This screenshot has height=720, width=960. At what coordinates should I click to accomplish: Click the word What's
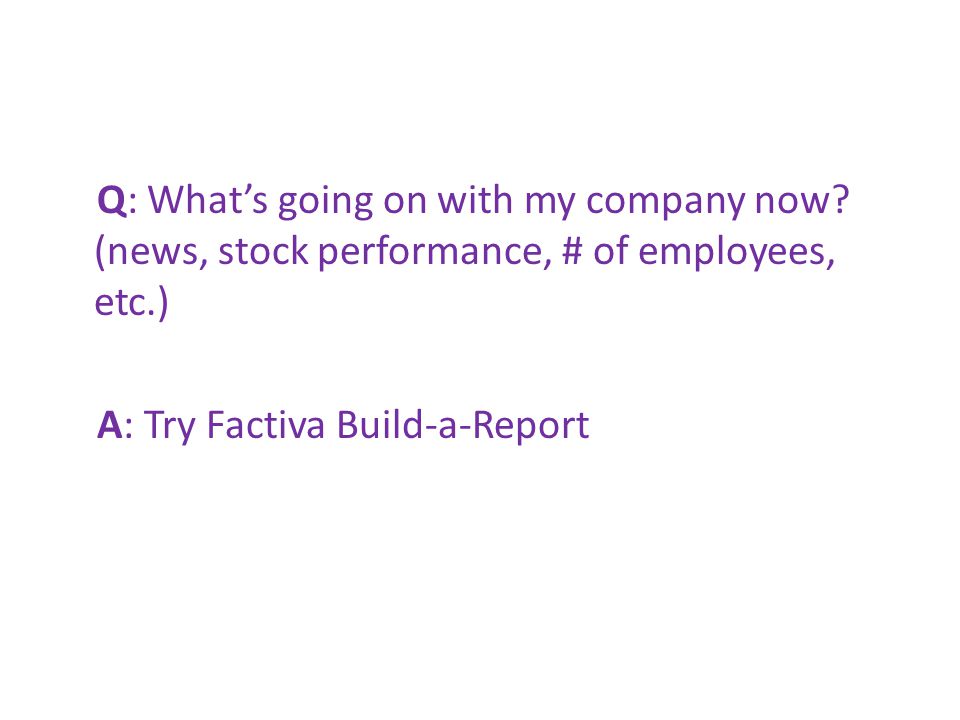208,200
